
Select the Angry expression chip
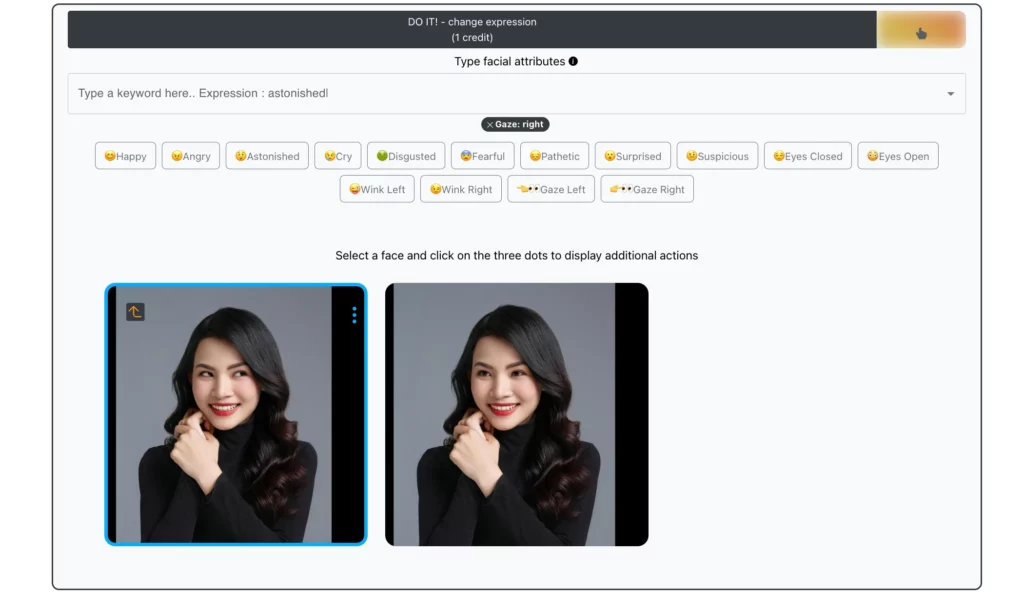[190, 156]
